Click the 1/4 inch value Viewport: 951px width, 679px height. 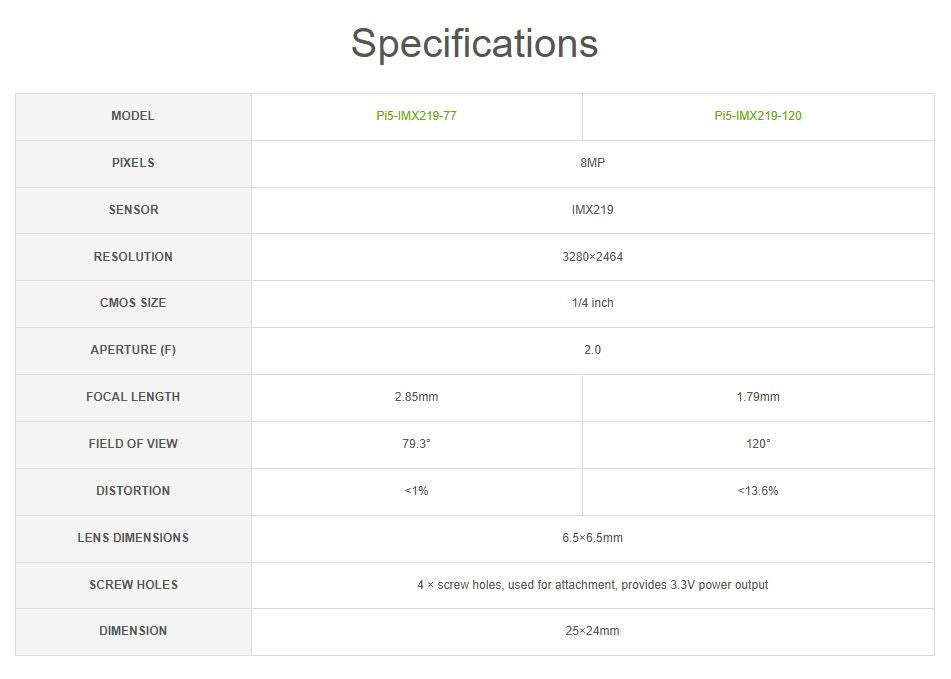pos(592,303)
